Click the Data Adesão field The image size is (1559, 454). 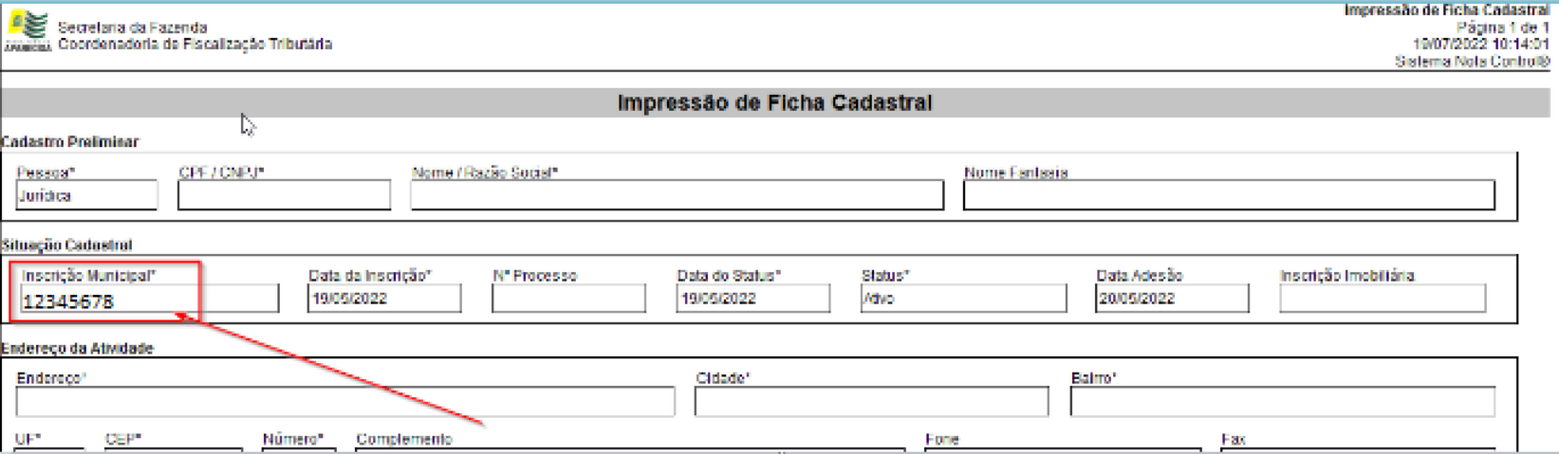coord(1172,299)
